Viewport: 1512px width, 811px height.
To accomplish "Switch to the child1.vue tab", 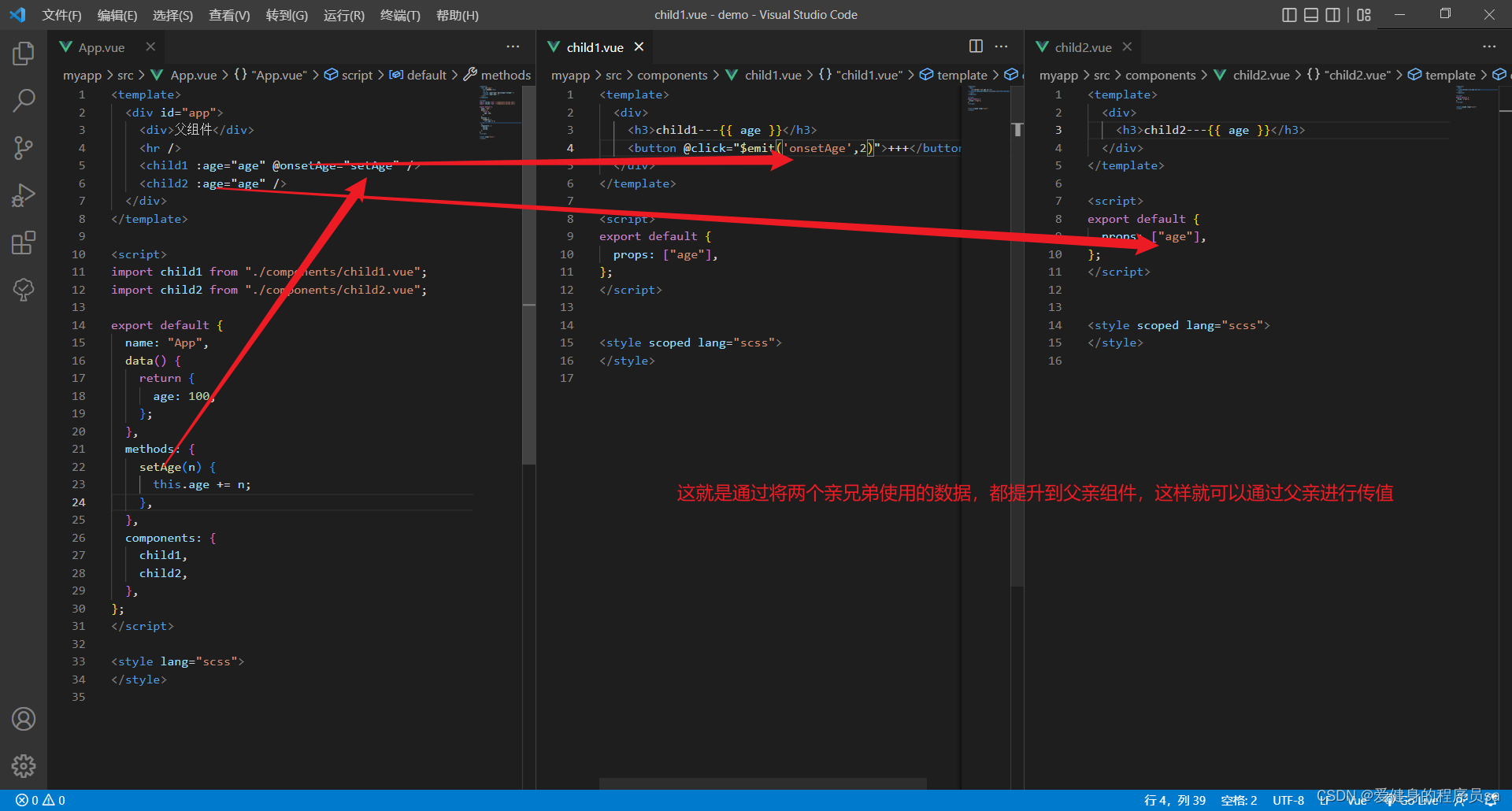I will click(x=595, y=47).
